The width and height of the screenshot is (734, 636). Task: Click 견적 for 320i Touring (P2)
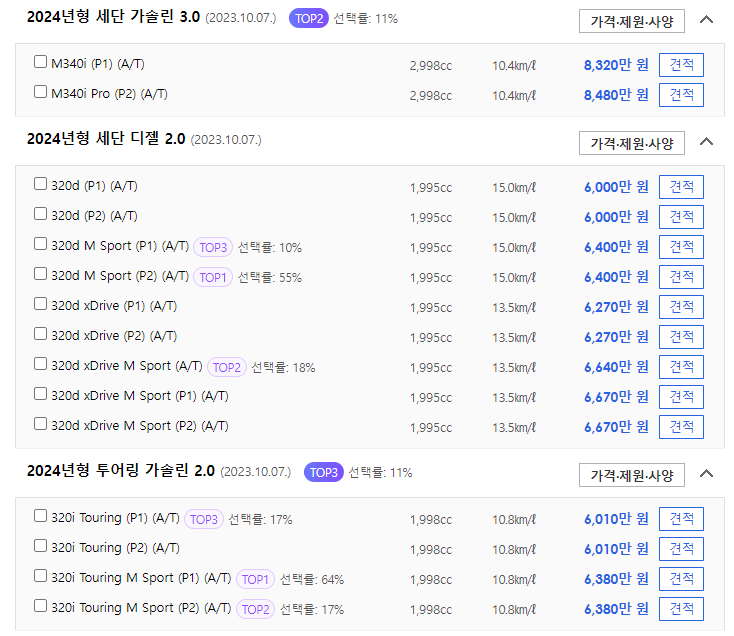point(681,548)
